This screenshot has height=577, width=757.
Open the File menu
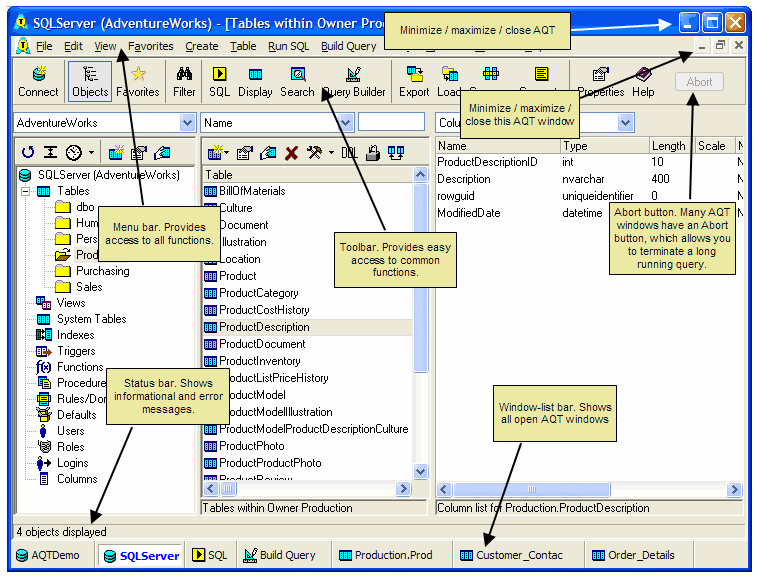coord(44,46)
